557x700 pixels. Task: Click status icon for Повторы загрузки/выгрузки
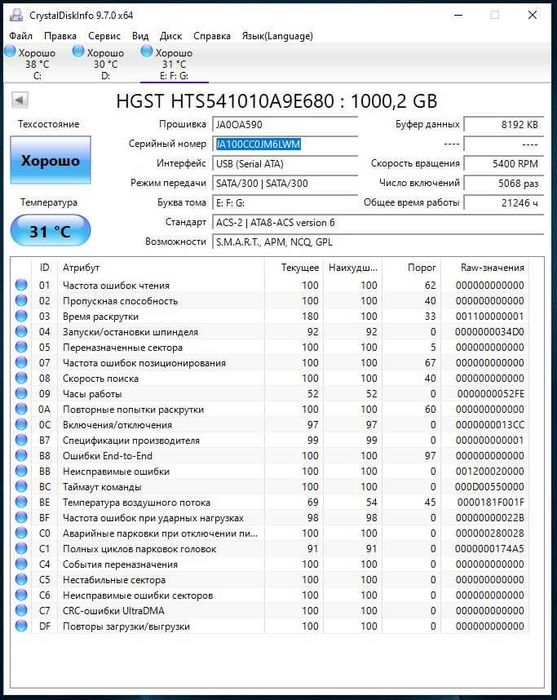tap(21, 626)
